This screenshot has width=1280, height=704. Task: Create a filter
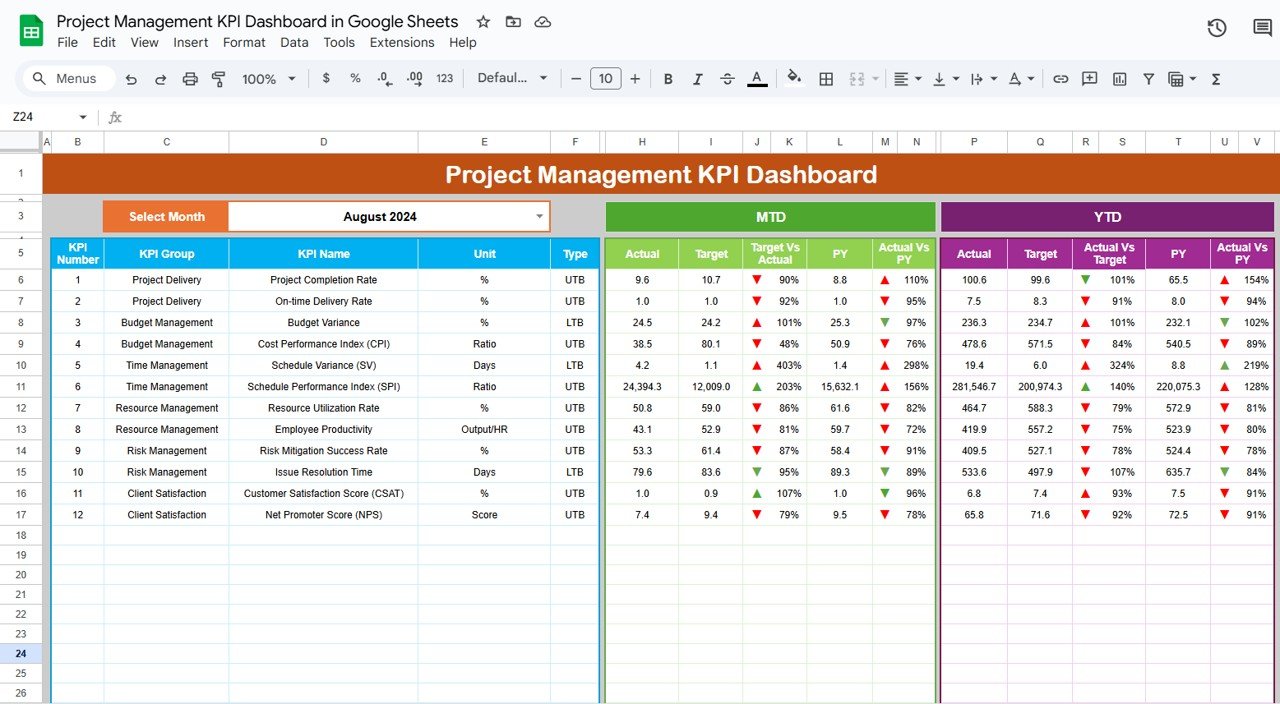click(x=1149, y=79)
